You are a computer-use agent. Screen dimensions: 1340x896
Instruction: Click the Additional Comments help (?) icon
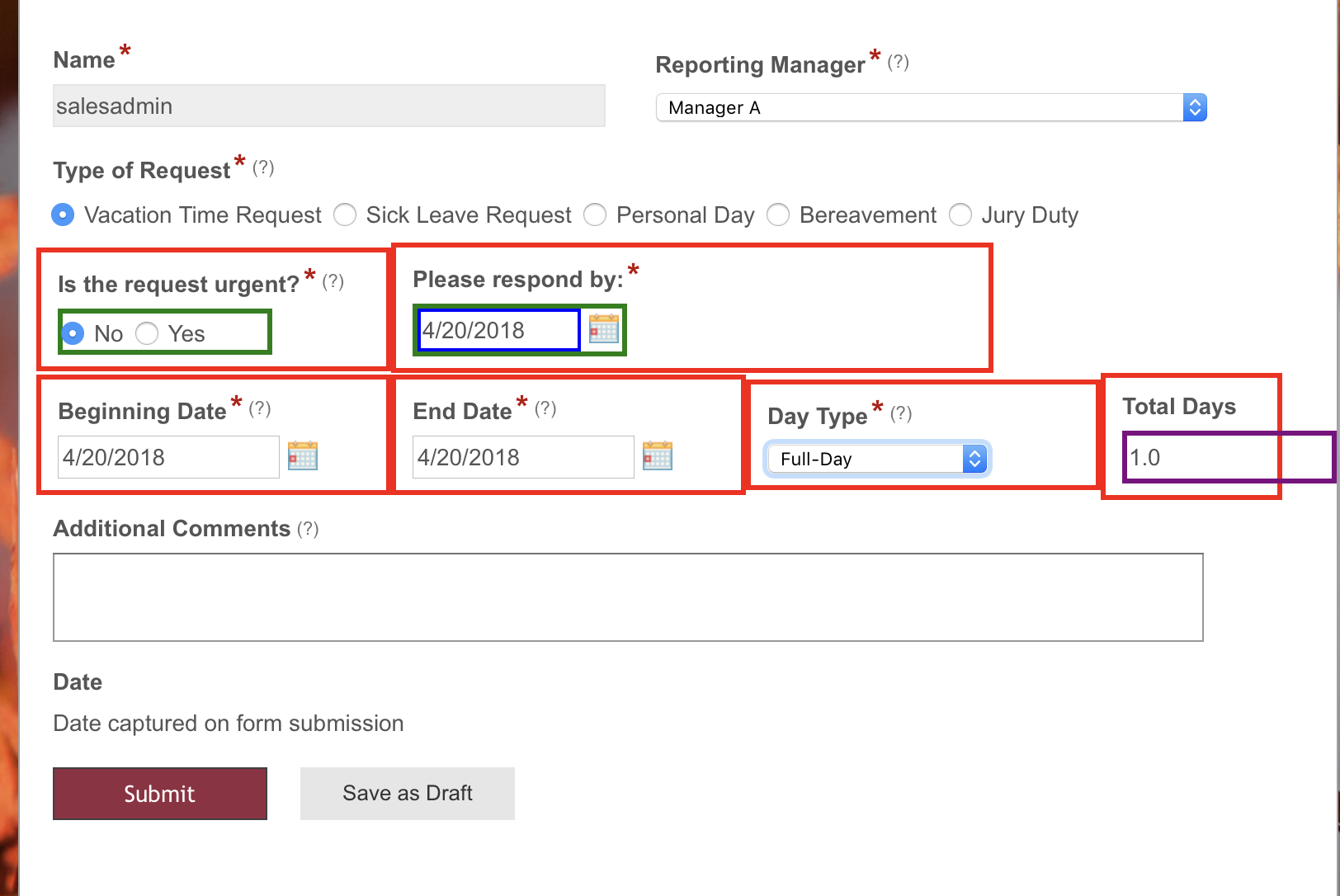coord(308,529)
